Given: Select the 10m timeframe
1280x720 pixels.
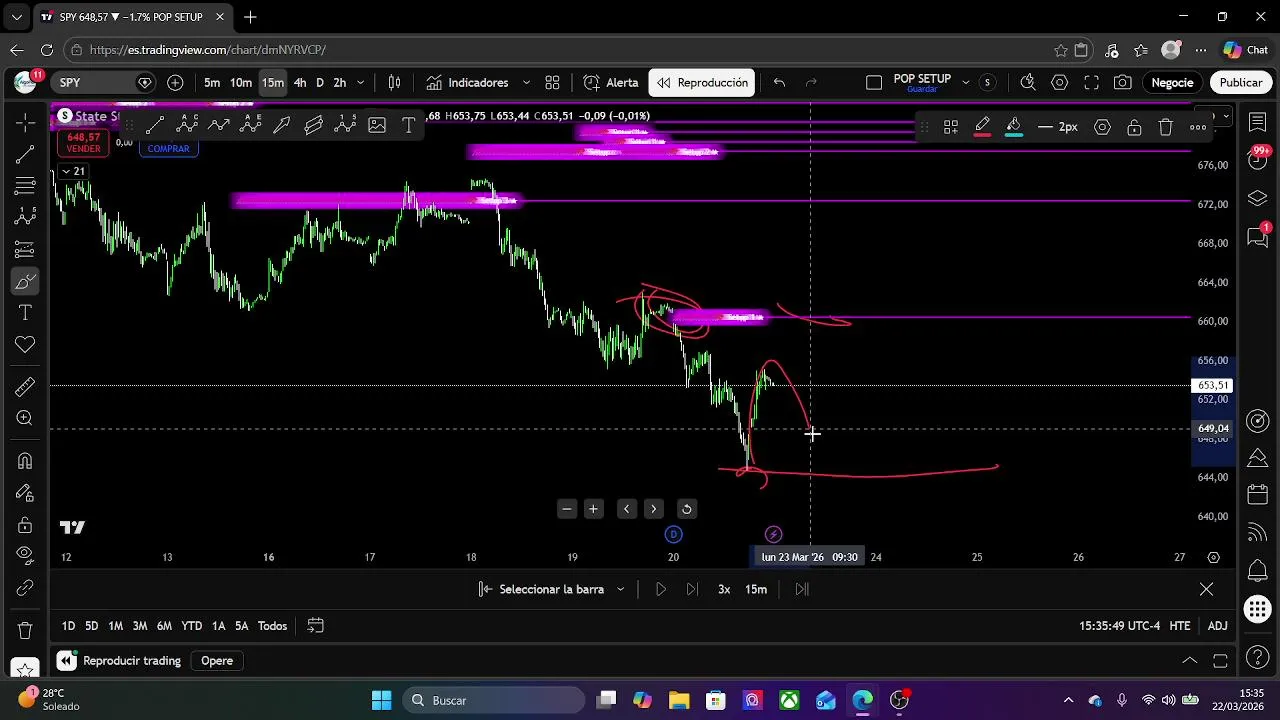Looking at the screenshot, I should [x=241, y=83].
